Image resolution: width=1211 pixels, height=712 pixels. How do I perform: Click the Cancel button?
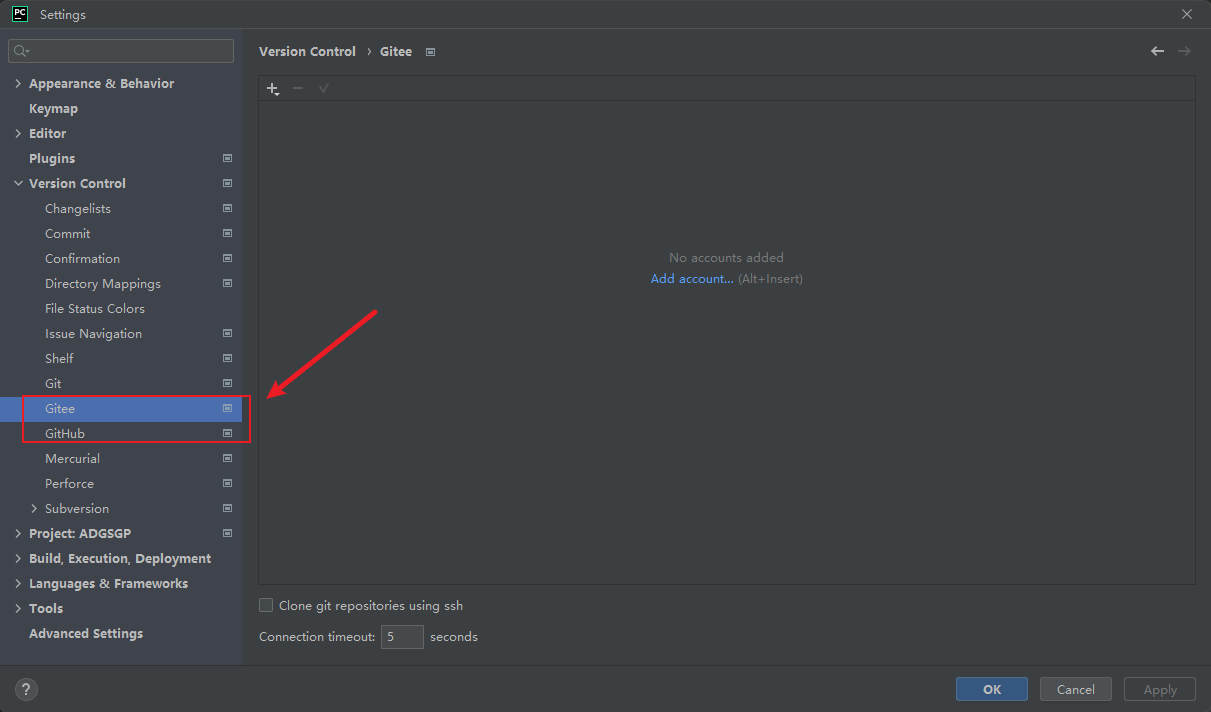pos(1076,689)
